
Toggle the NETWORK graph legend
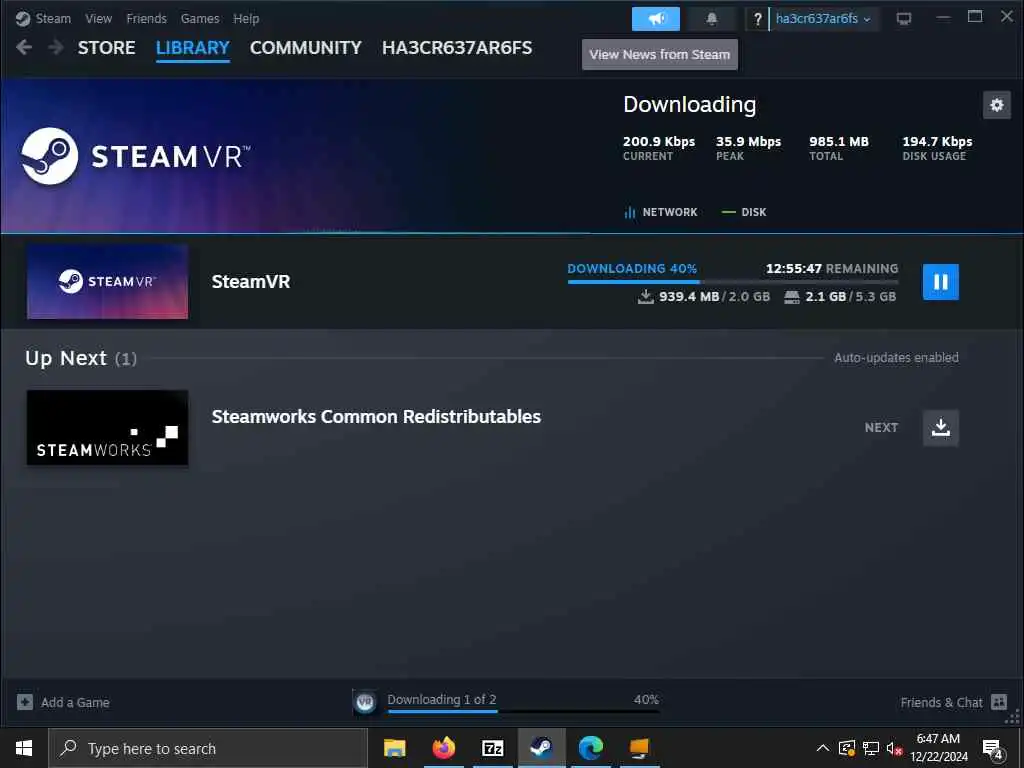[661, 212]
